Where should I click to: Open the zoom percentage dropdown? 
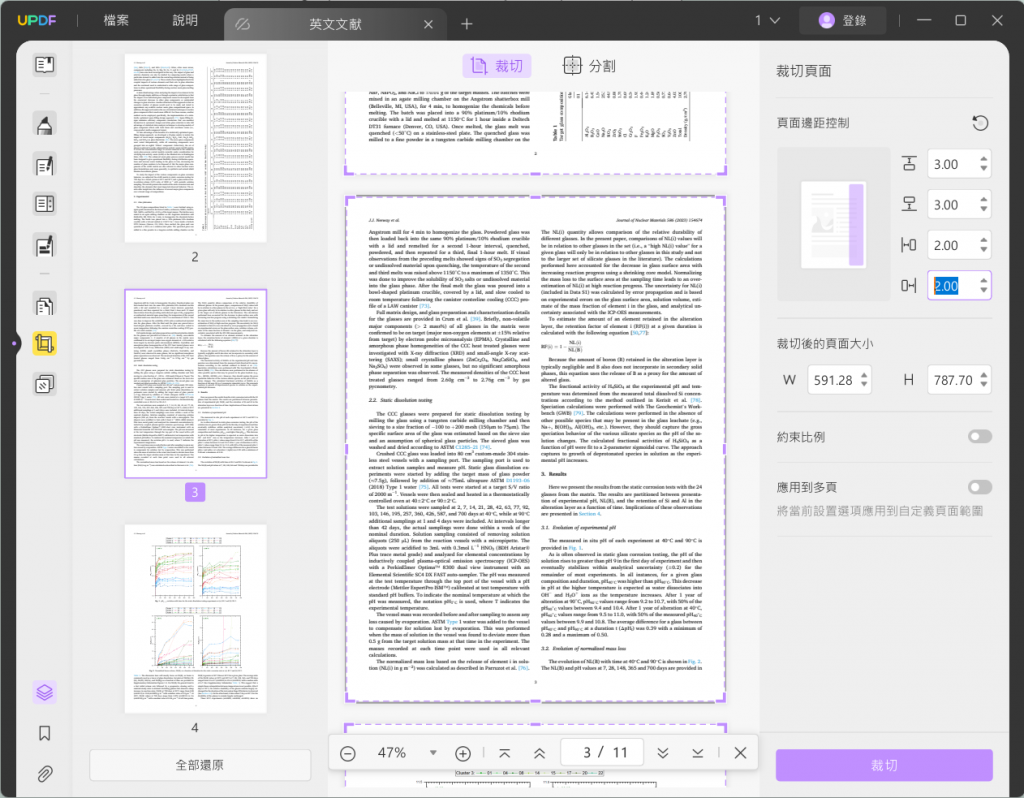(x=433, y=753)
